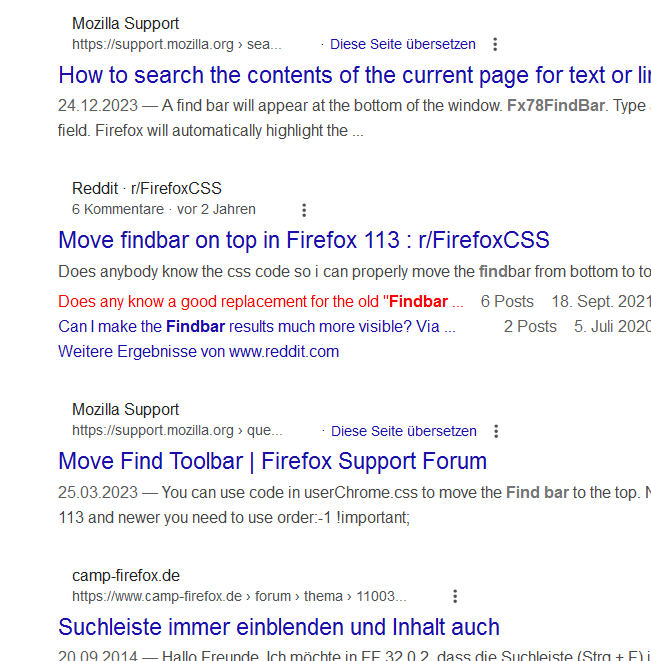The image size is (651, 661).
Task: Click the "Reddit · r/FirefoxCSS" source label
Action: (147, 188)
